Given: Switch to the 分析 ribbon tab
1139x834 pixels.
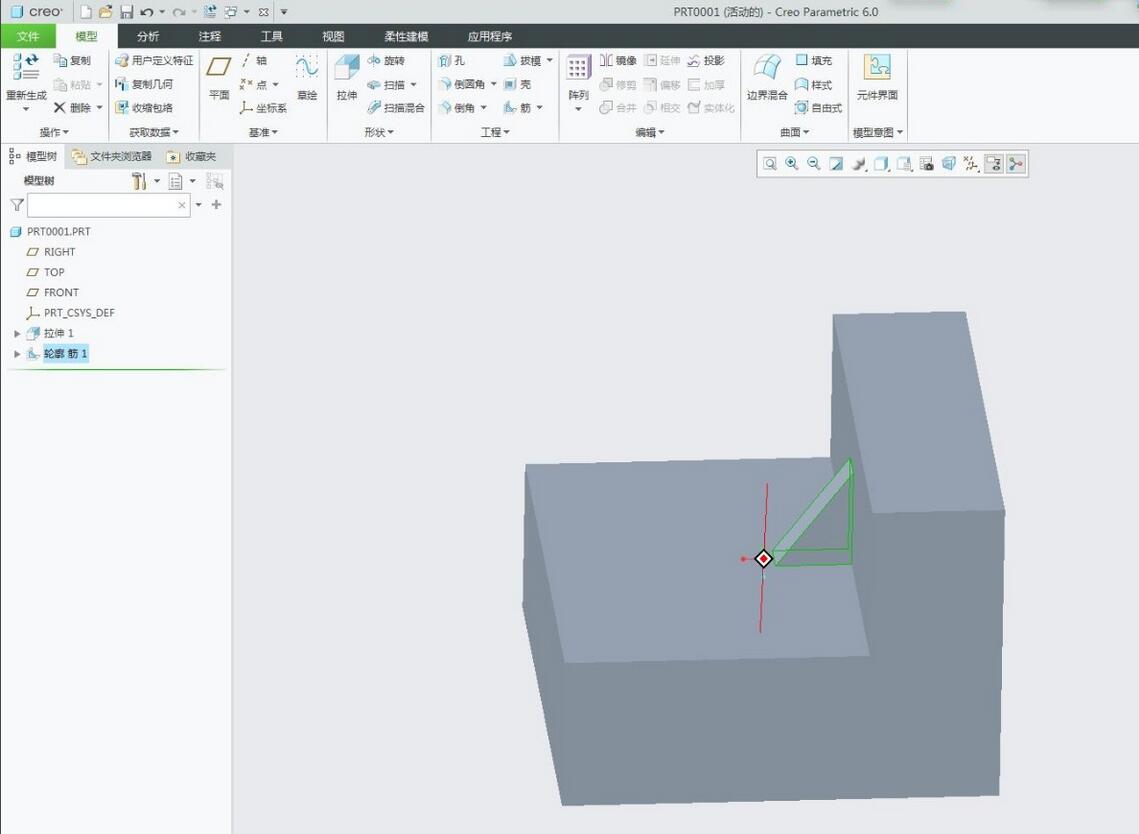Looking at the screenshot, I should [x=147, y=36].
